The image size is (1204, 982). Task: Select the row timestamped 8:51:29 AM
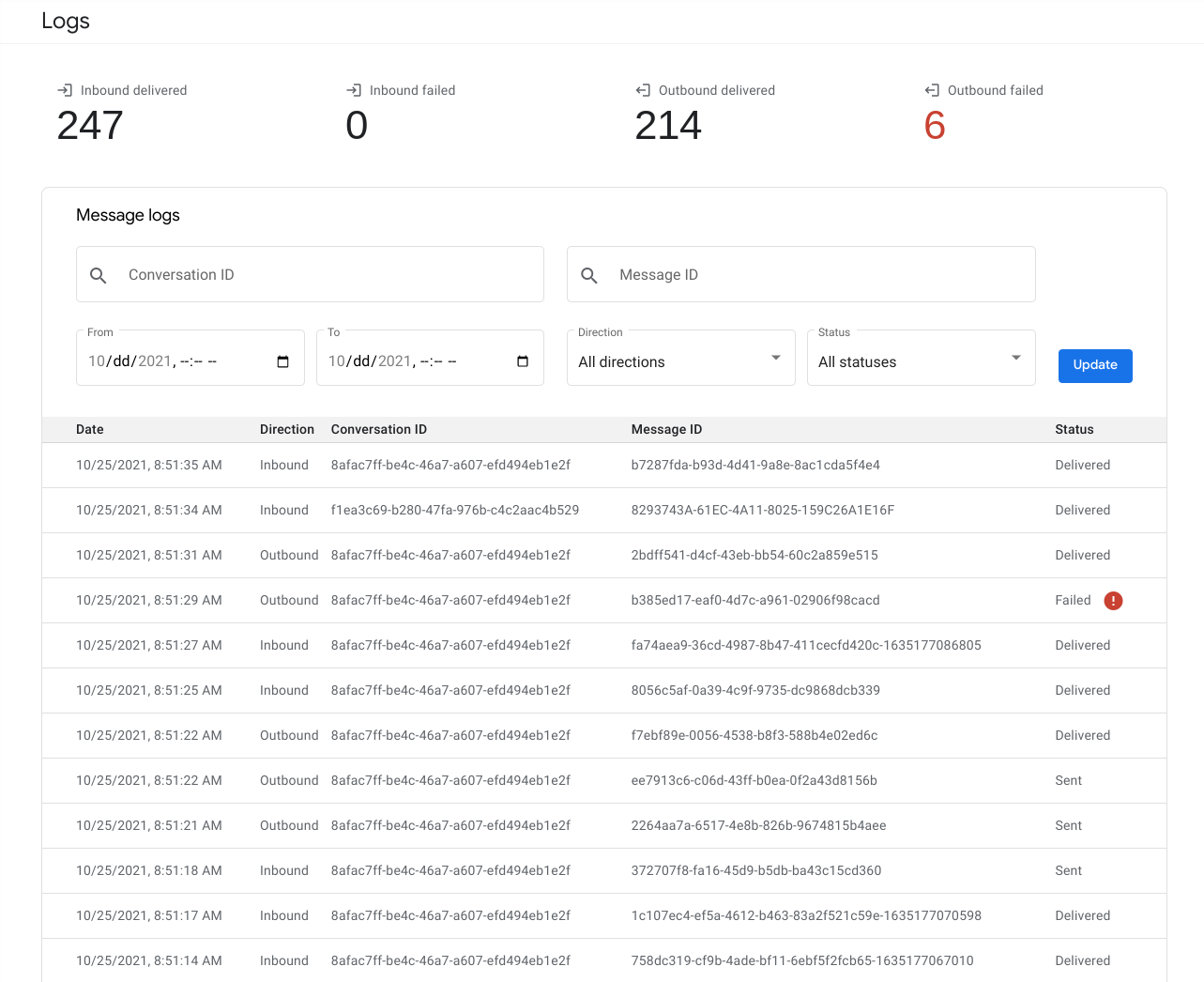click(469, 600)
